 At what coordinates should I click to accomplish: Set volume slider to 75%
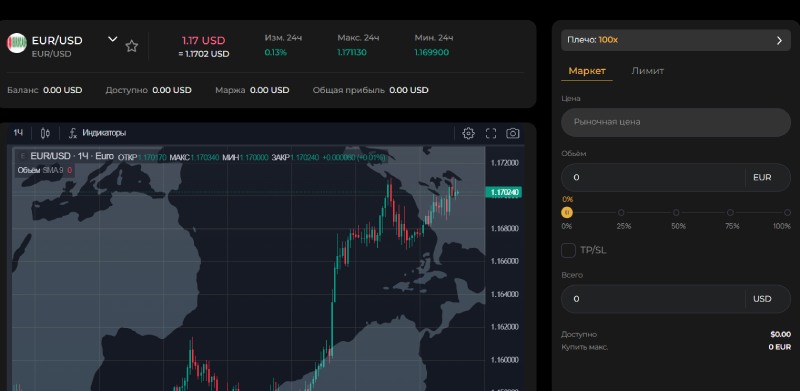point(730,212)
